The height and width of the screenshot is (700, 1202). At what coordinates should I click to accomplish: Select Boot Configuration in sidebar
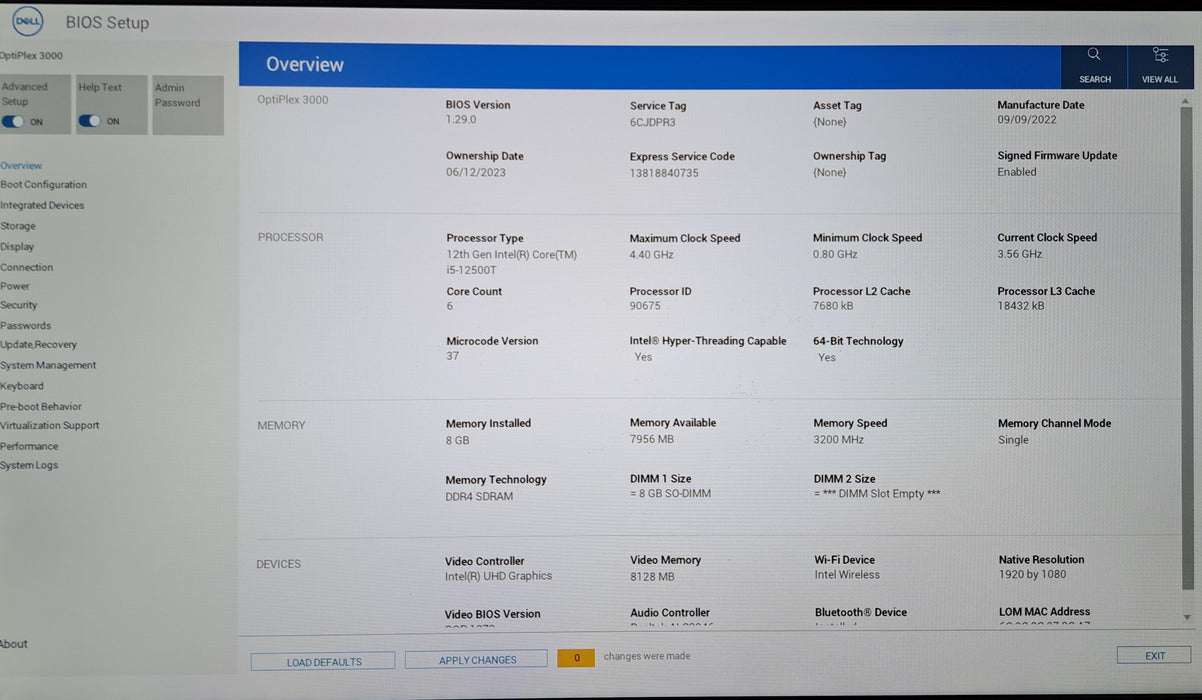tap(43, 185)
